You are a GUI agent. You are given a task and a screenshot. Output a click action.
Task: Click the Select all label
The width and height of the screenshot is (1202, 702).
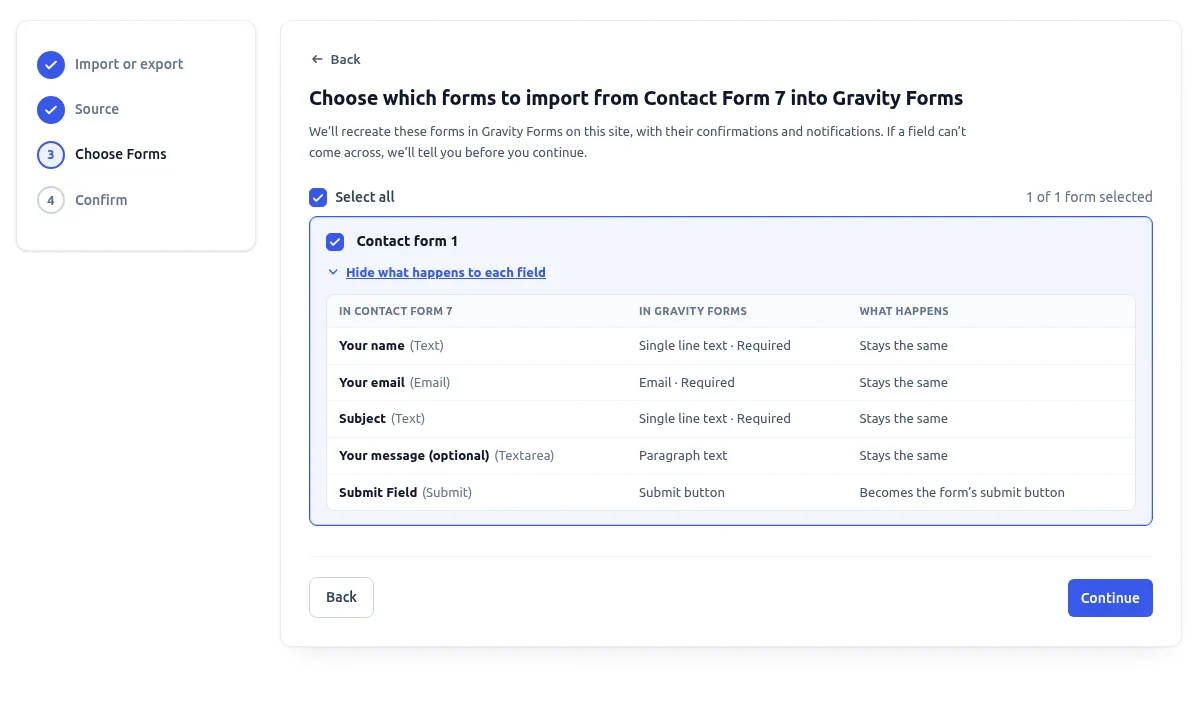365,197
